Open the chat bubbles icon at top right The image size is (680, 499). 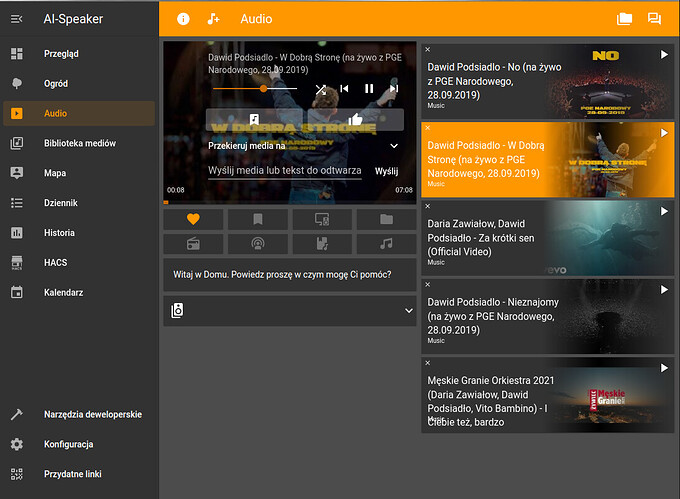pos(654,19)
